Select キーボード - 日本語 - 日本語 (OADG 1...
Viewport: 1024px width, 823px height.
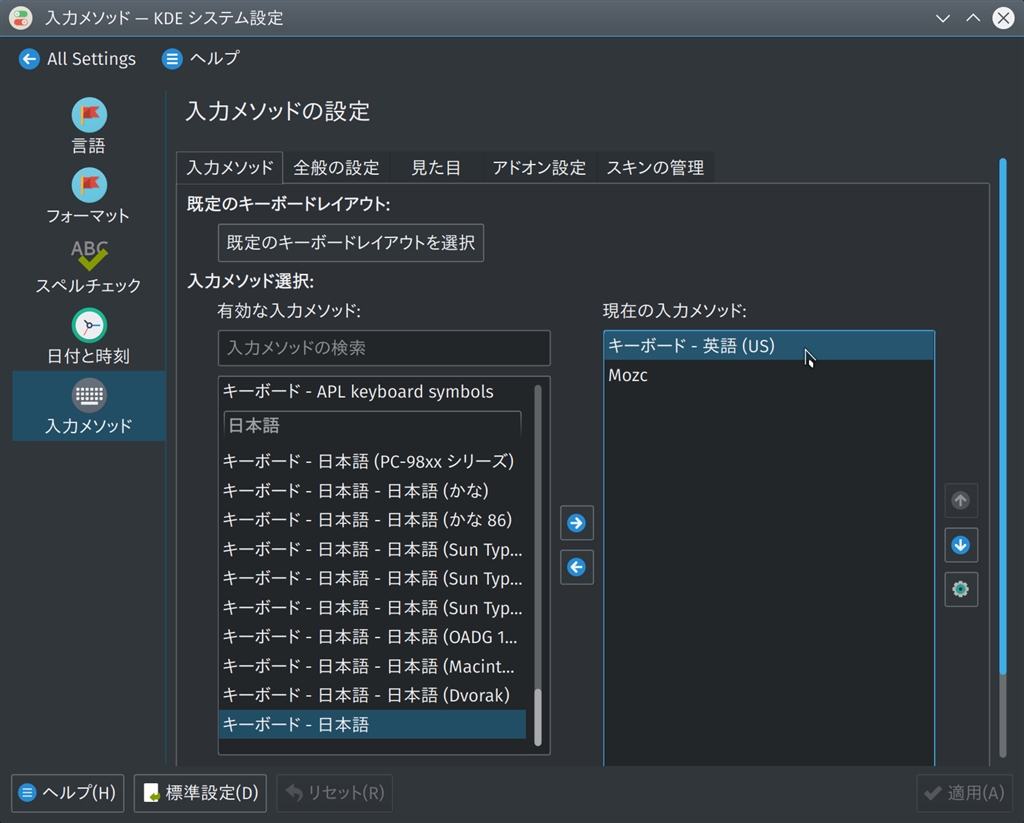point(372,637)
